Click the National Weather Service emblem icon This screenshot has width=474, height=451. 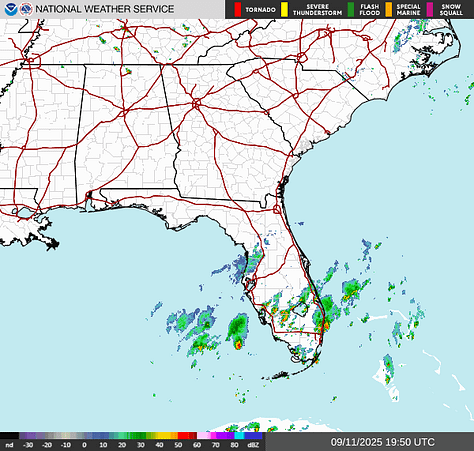pyautogui.click(x=26, y=9)
